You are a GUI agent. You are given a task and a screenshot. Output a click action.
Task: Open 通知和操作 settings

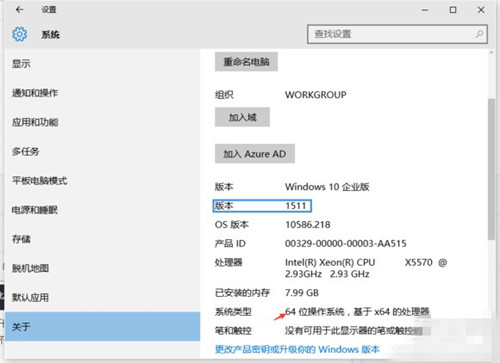pyautogui.click(x=35, y=93)
